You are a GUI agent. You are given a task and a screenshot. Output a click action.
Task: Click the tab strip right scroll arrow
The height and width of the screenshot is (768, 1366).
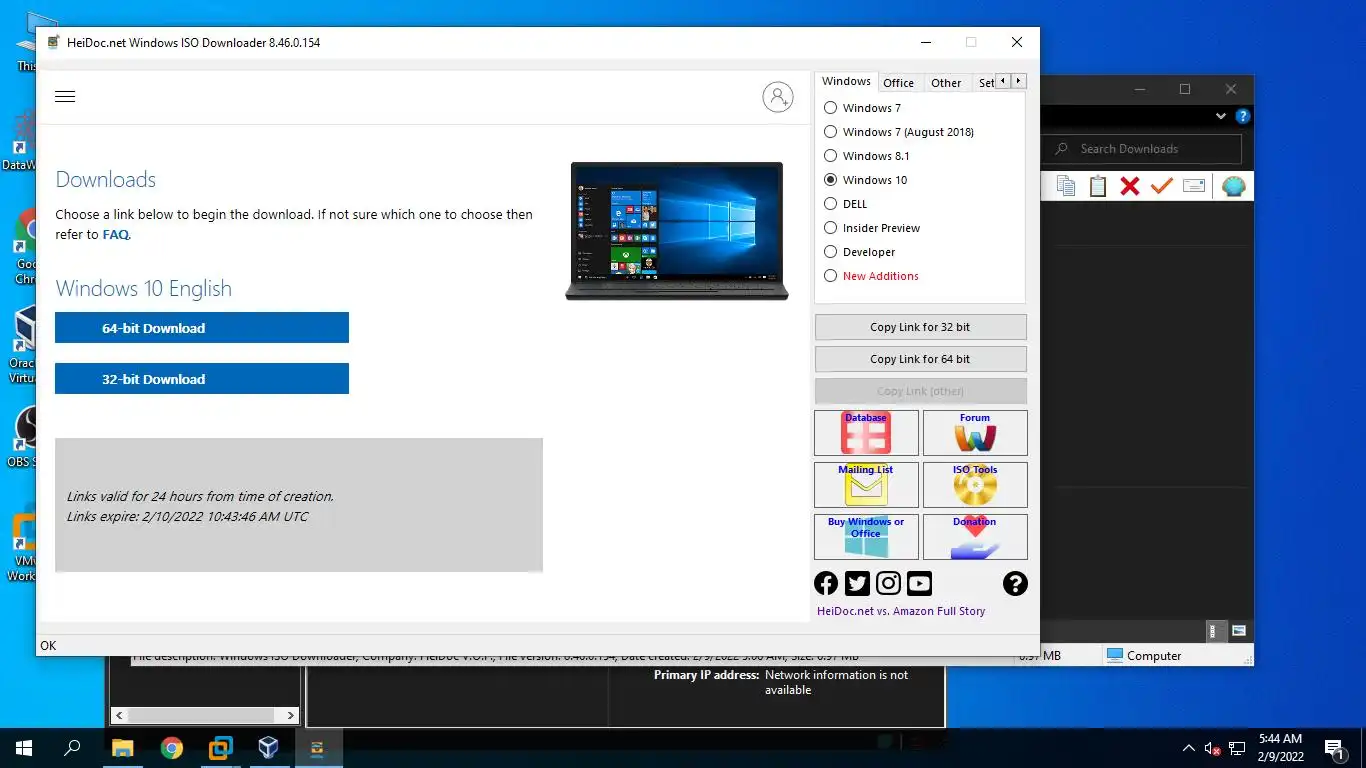(x=1019, y=81)
